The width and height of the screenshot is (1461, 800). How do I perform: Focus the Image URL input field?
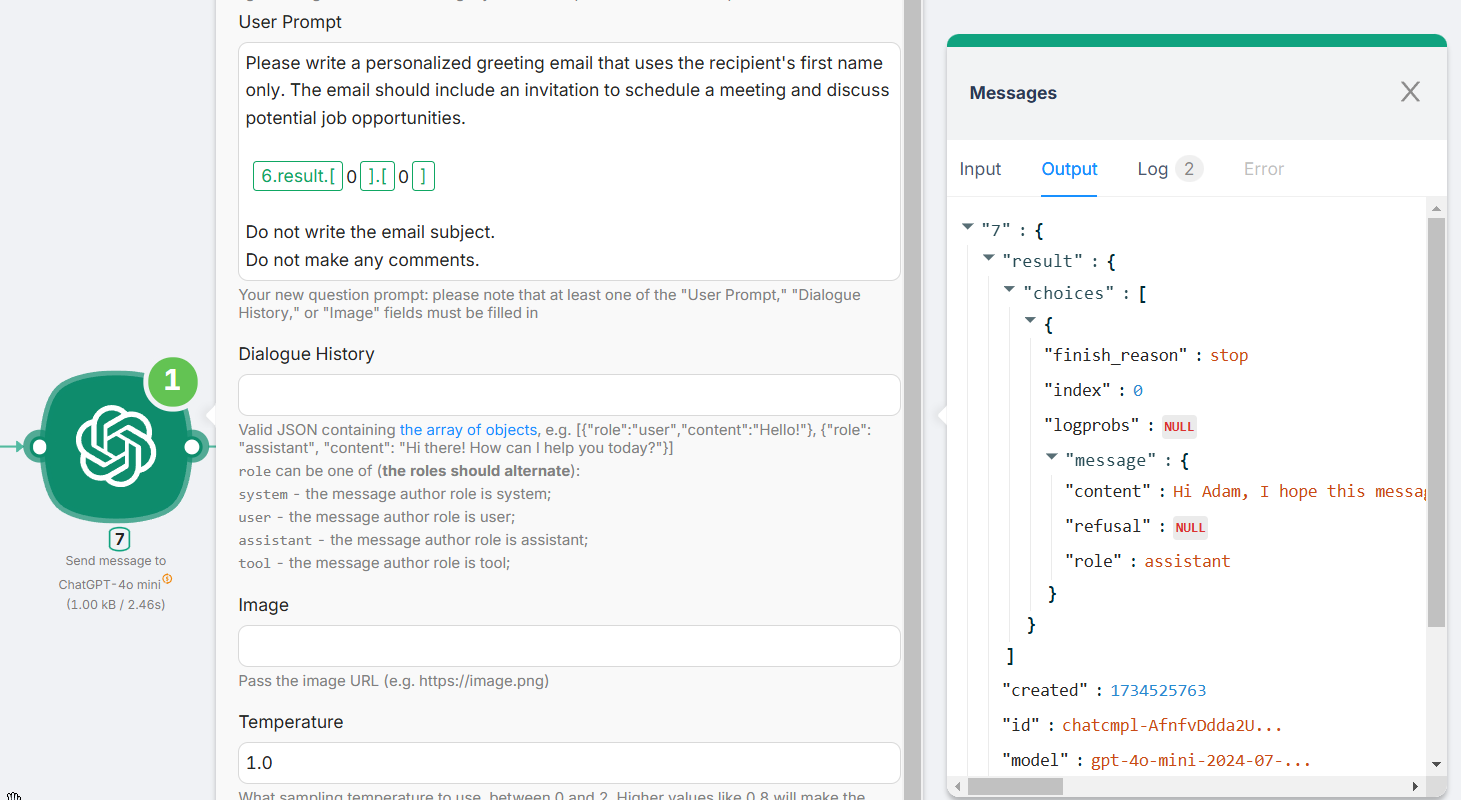(x=568, y=646)
